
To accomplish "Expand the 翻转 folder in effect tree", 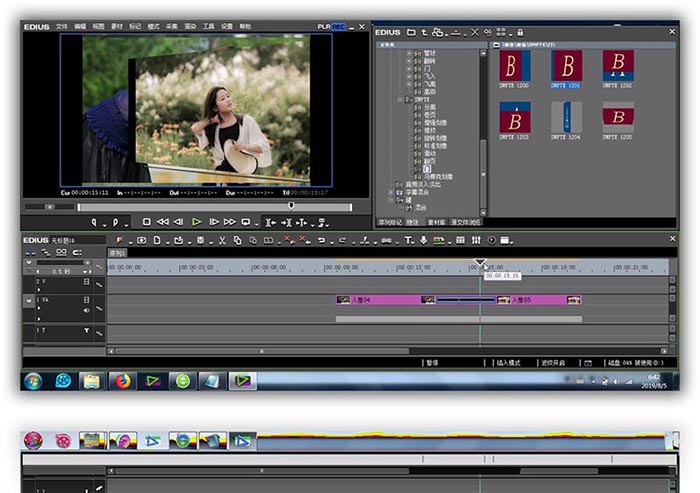I will pos(409,61).
